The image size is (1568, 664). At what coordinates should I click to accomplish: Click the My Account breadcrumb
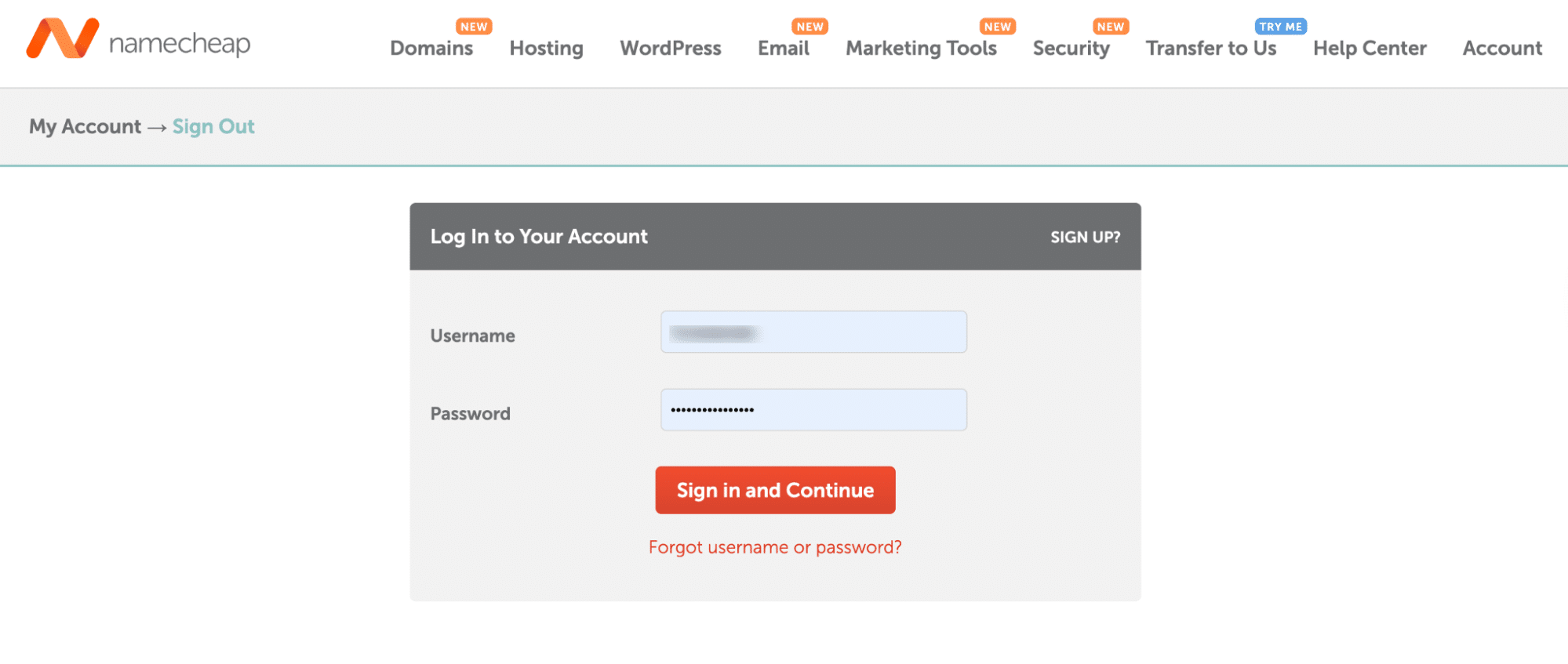pyautogui.click(x=85, y=127)
